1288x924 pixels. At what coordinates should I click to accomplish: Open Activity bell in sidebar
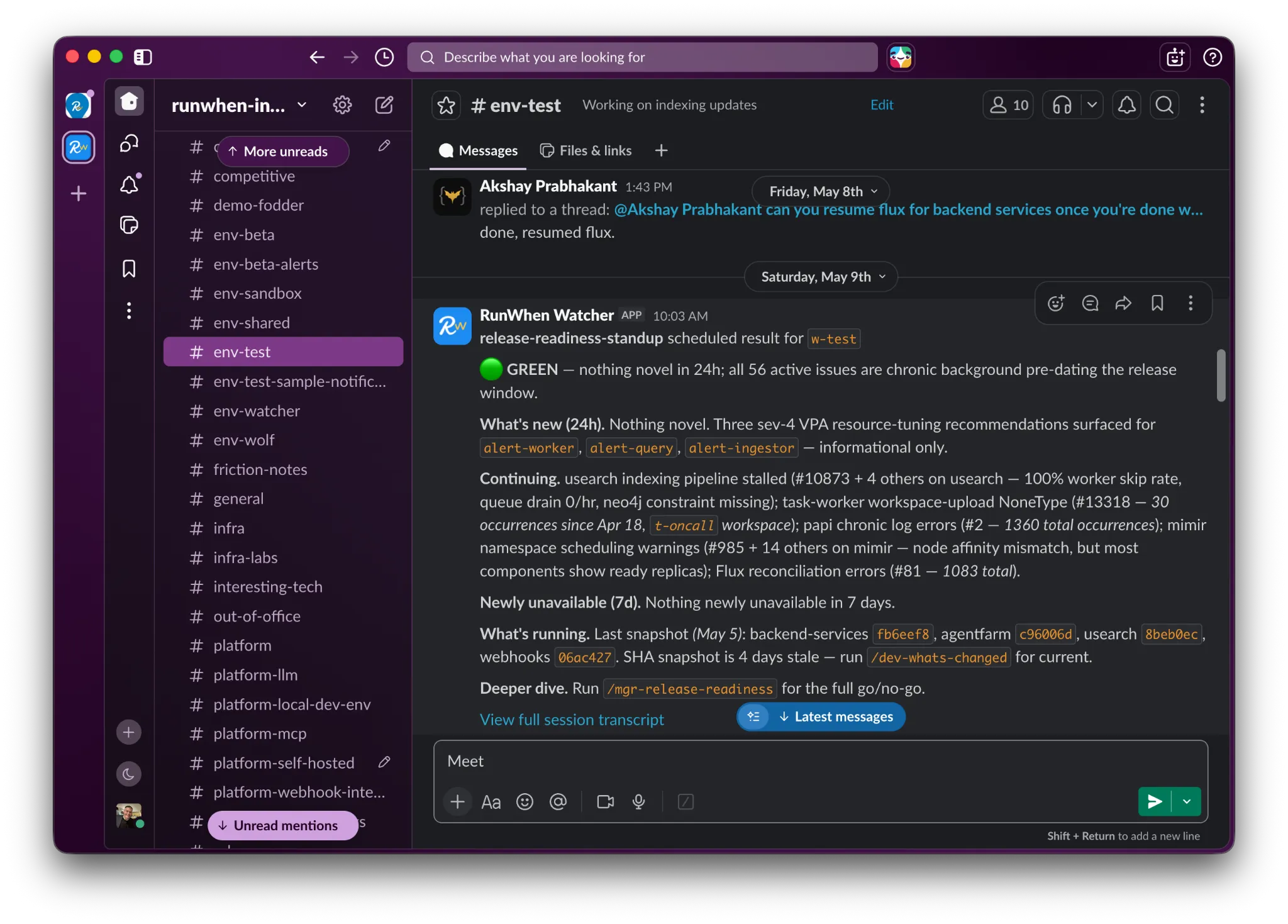tap(129, 184)
